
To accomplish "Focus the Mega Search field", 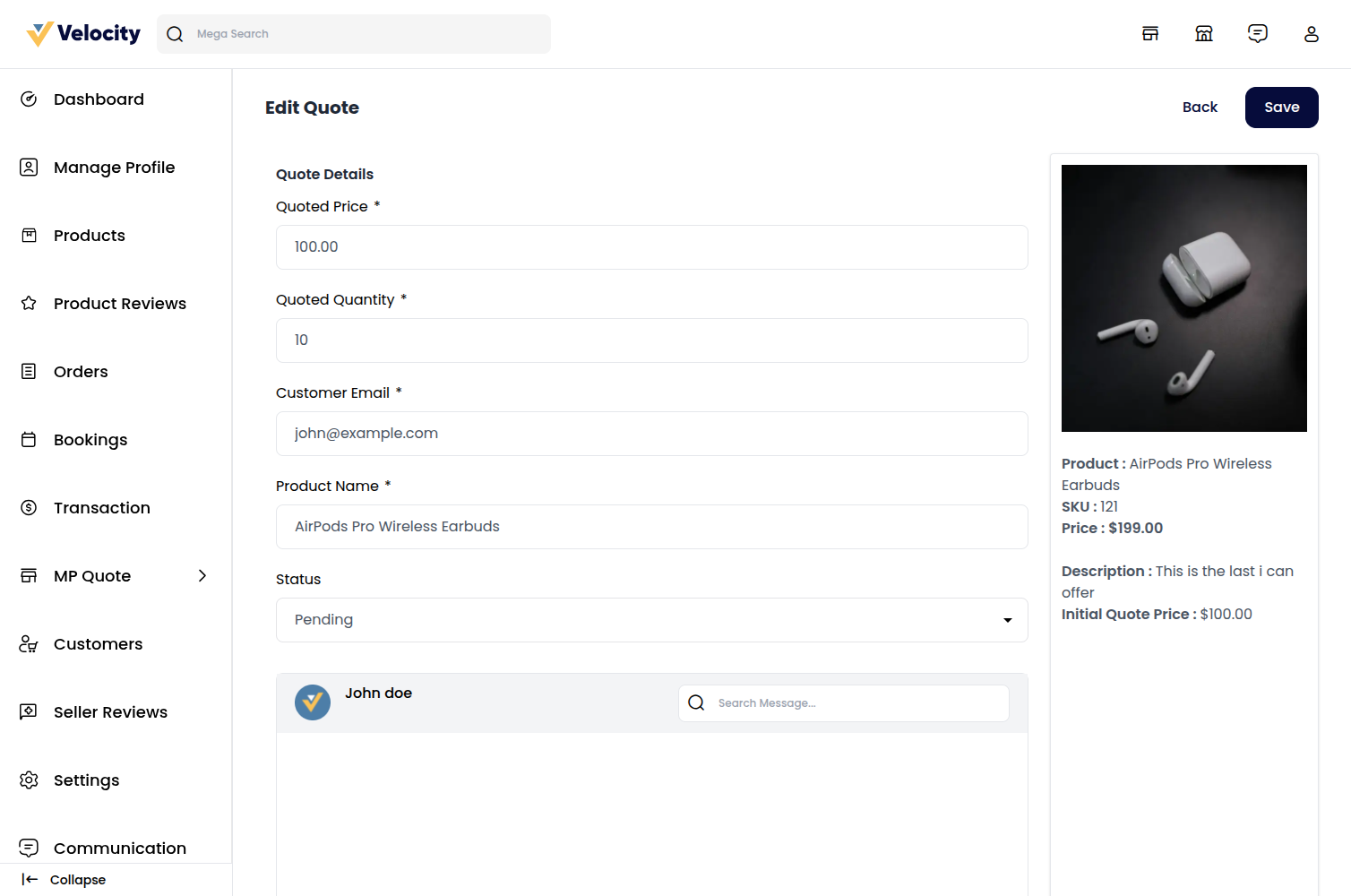I will 354,34.
